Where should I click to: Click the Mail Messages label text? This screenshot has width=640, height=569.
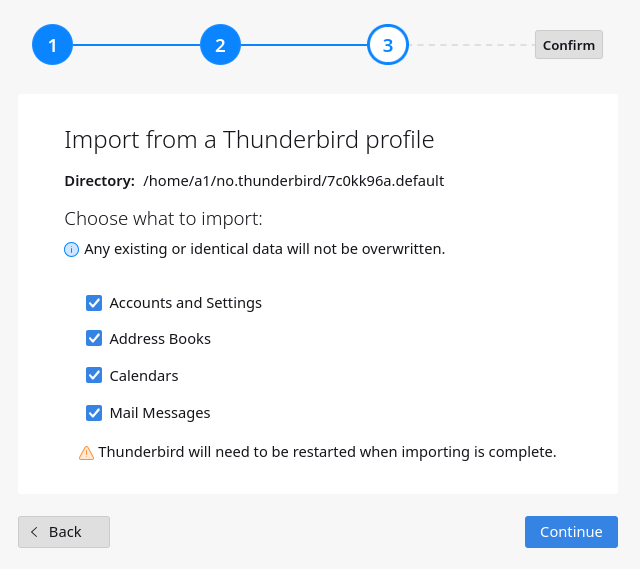[160, 413]
